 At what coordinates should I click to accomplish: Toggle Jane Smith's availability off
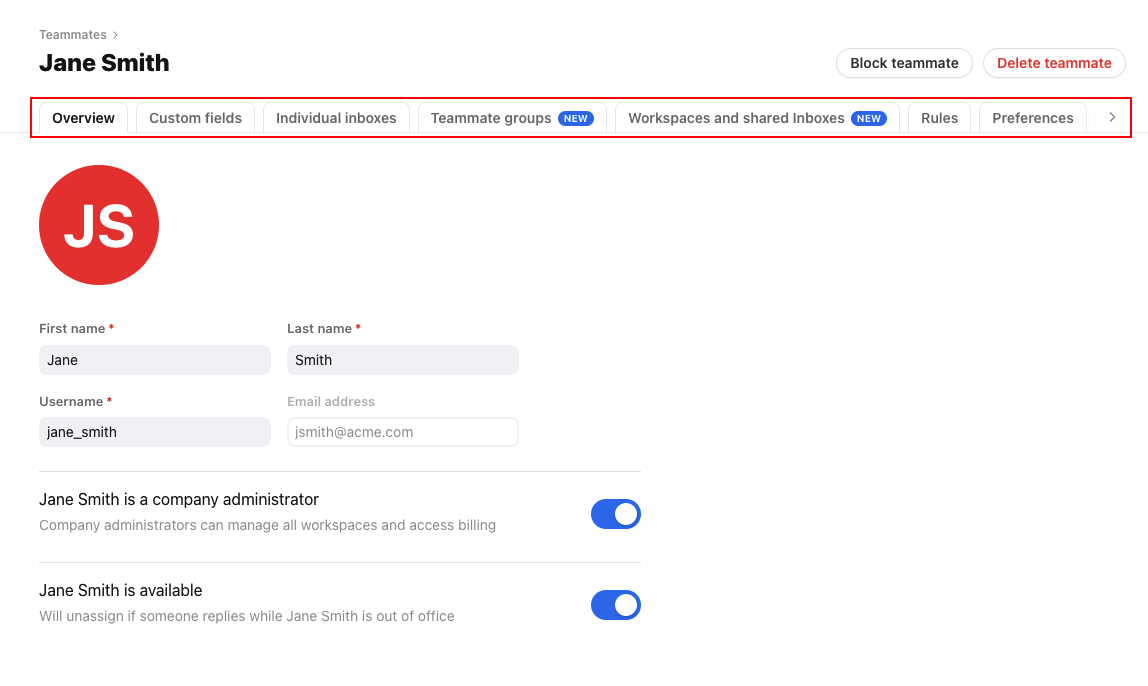click(x=616, y=605)
